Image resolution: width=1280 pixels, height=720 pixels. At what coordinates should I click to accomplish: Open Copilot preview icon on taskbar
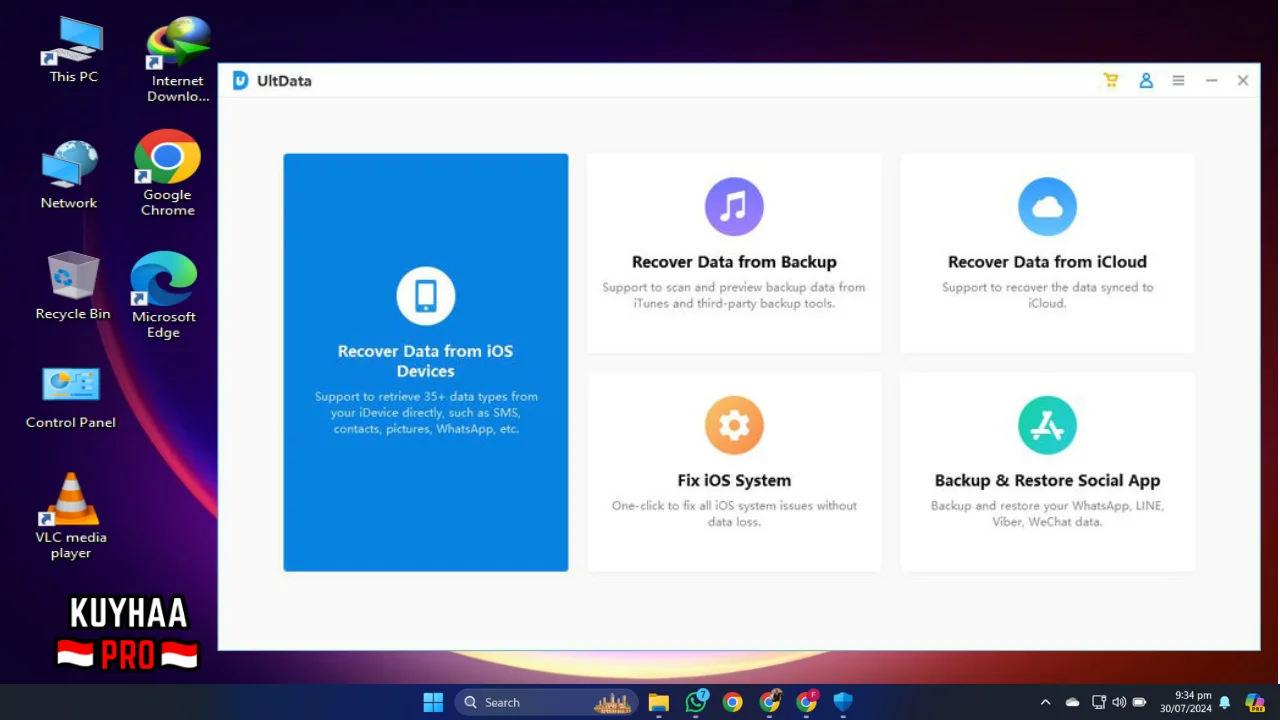coord(1255,702)
